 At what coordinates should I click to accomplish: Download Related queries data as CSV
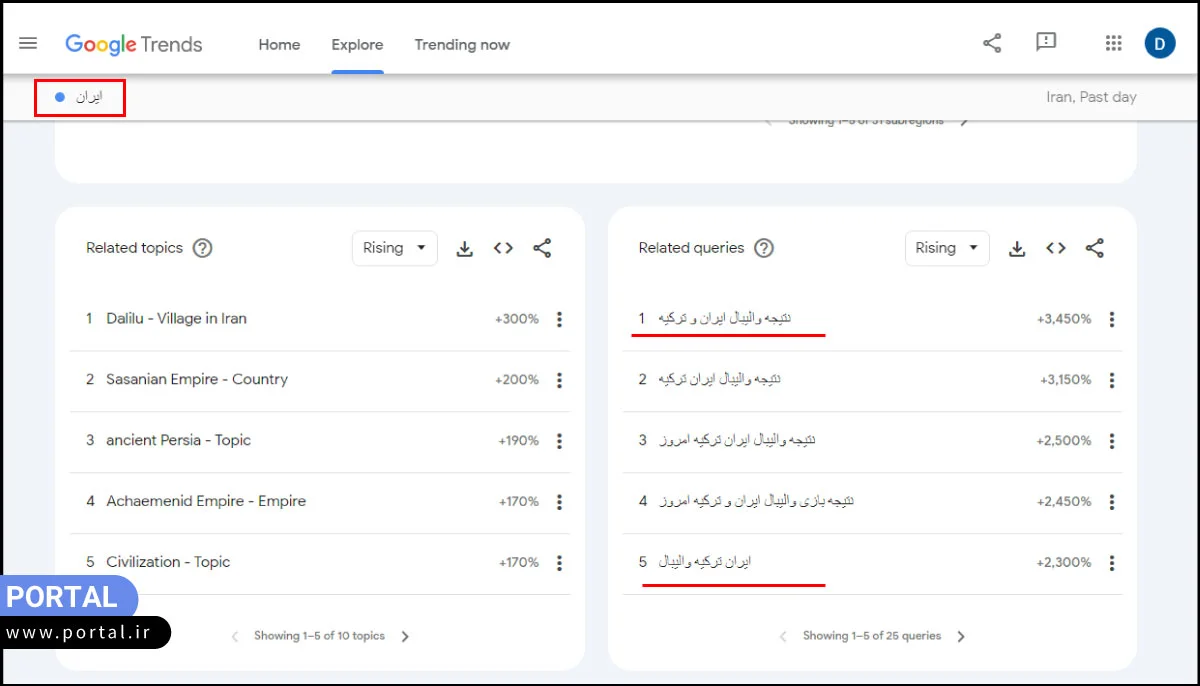click(x=1017, y=248)
